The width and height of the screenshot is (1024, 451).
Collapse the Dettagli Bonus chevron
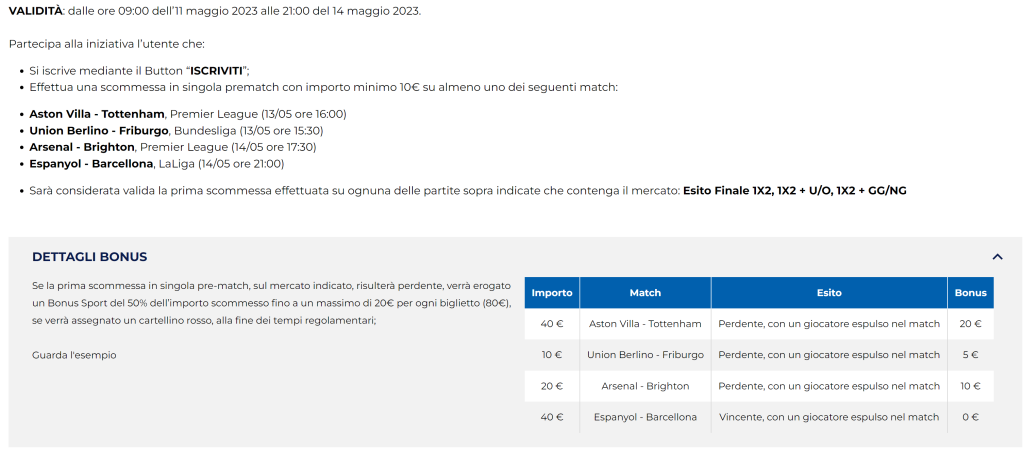997,257
